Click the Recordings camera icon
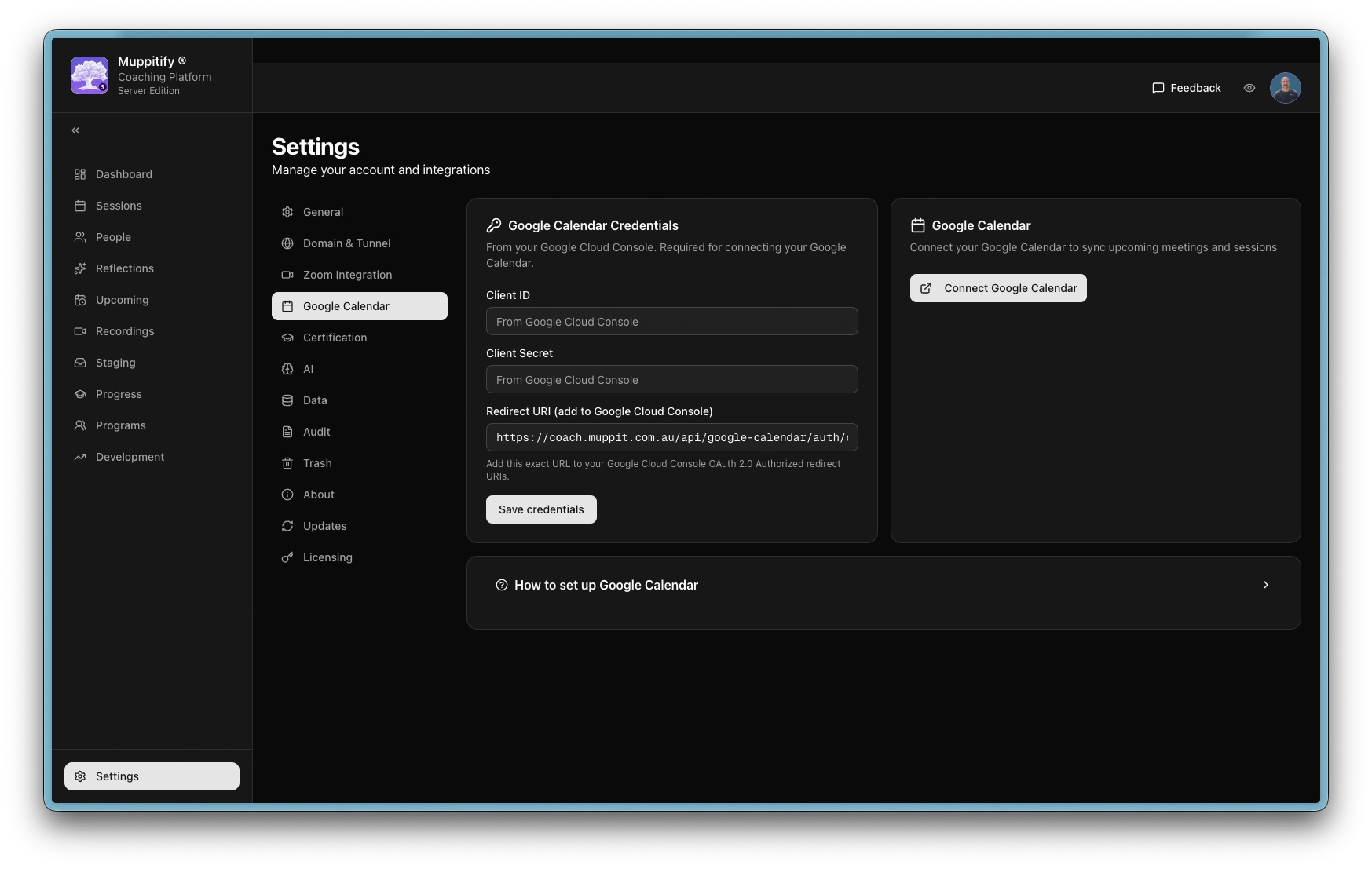 pos(80,331)
